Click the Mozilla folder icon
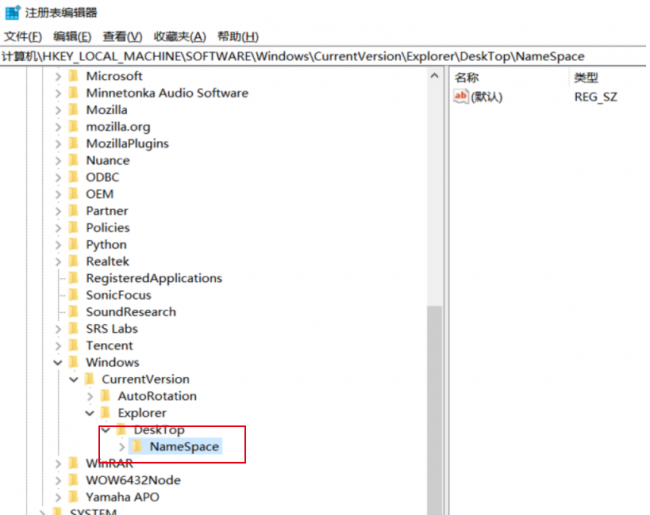Image resolution: width=650 pixels, height=515 pixels. tap(73, 109)
